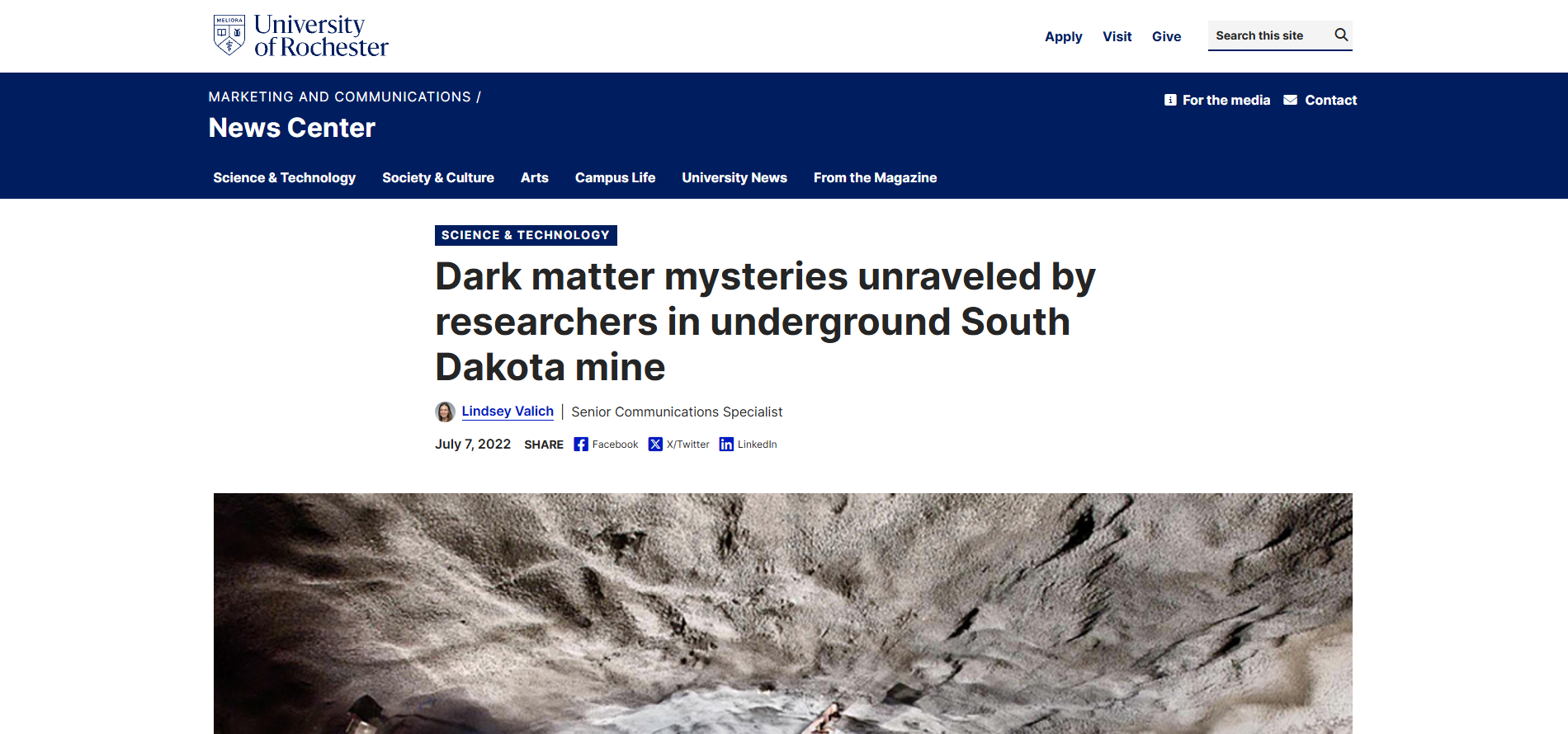Click Lindsey Valich's author avatar

(445, 412)
